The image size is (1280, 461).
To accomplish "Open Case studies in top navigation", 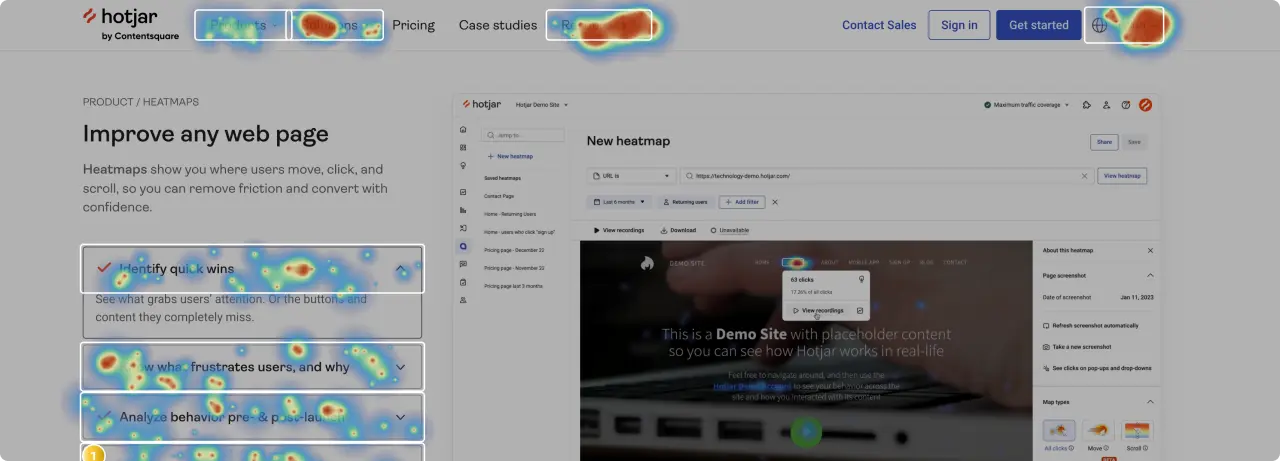I will [x=498, y=25].
